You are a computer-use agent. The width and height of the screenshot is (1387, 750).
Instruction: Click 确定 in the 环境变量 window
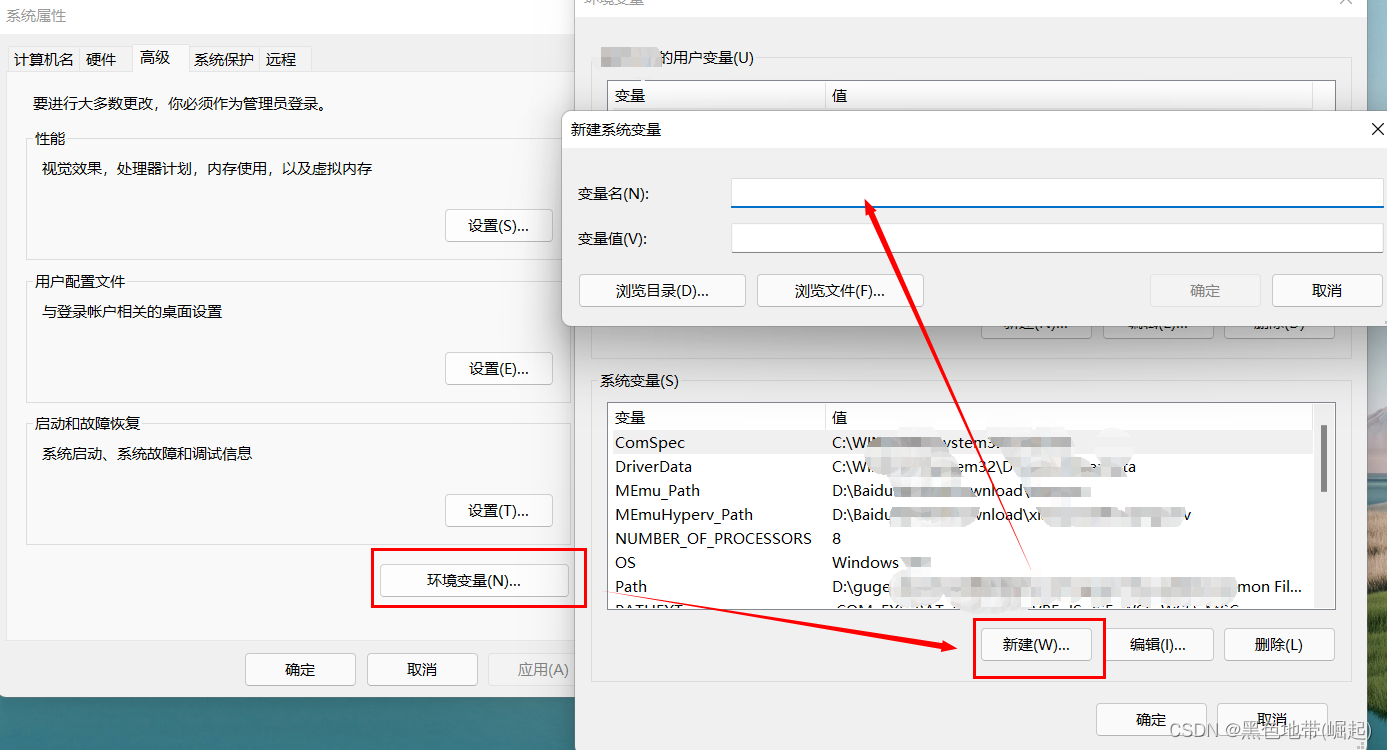click(x=1151, y=720)
